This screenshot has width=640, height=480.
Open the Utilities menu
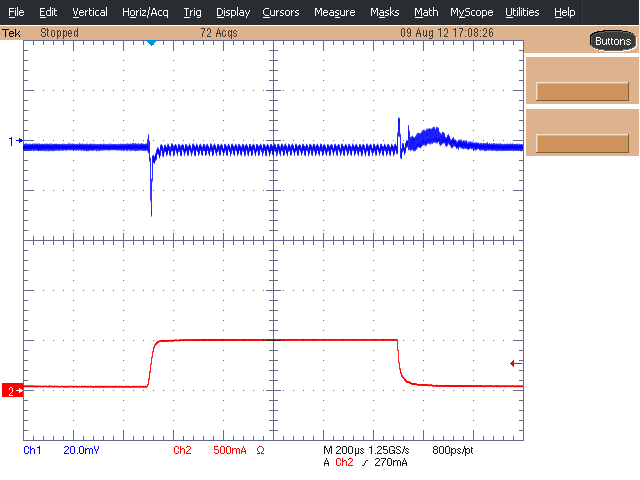click(522, 12)
